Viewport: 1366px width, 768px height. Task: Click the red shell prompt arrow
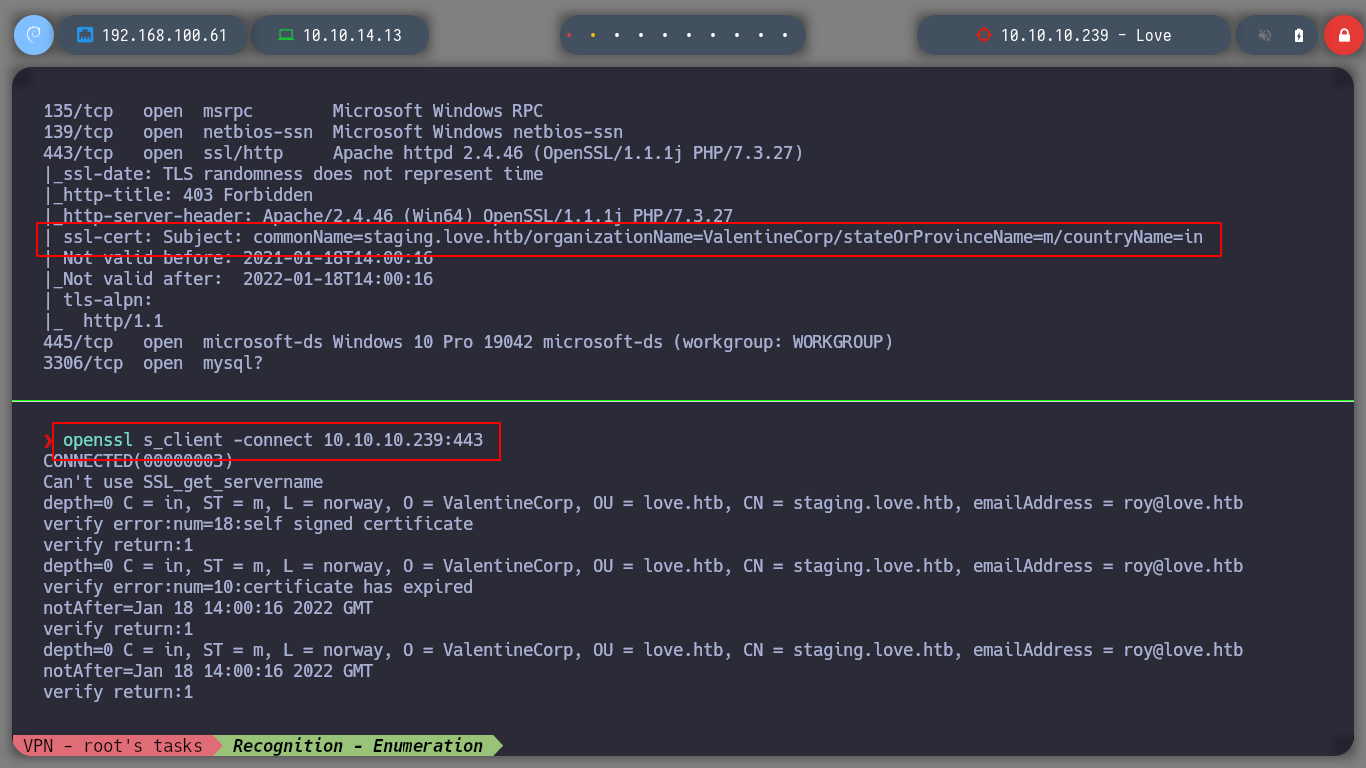pyautogui.click(x=48, y=440)
